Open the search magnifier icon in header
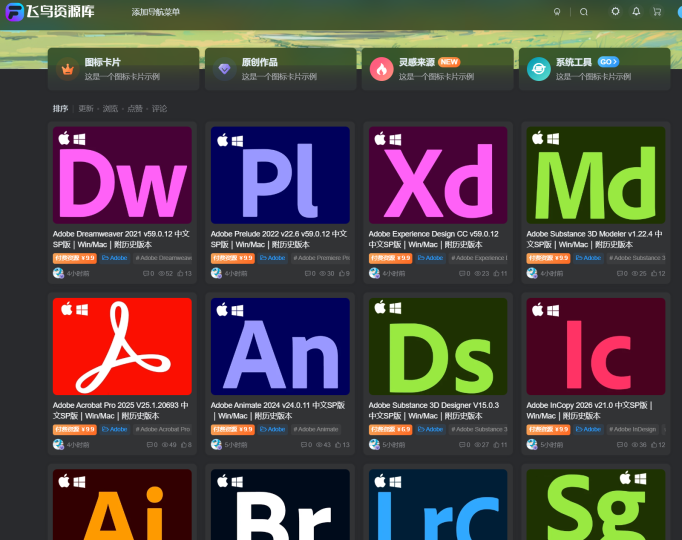682x540 pixels. 584,12
